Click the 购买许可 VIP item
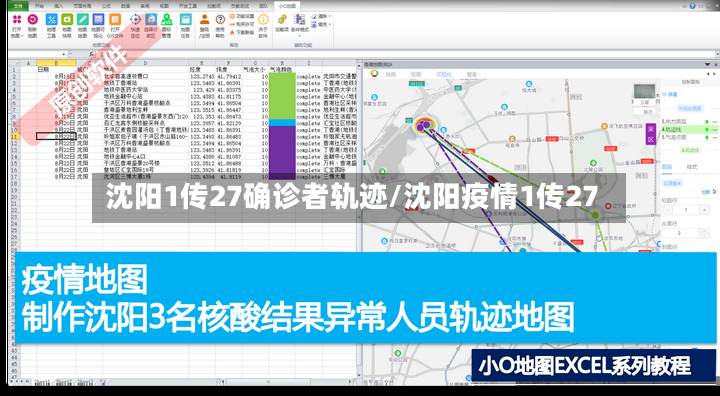This screenshot has height=396, width=720. (x=242, y=24)
